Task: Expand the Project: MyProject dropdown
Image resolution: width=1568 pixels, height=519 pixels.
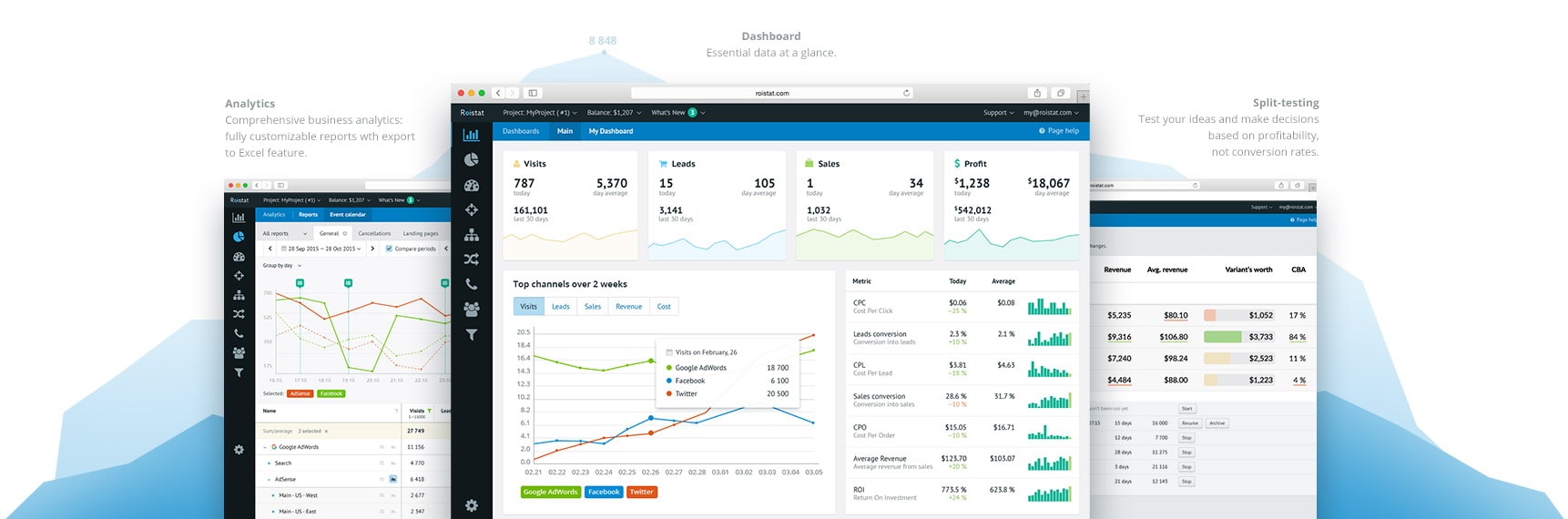Action: point(539,113)
